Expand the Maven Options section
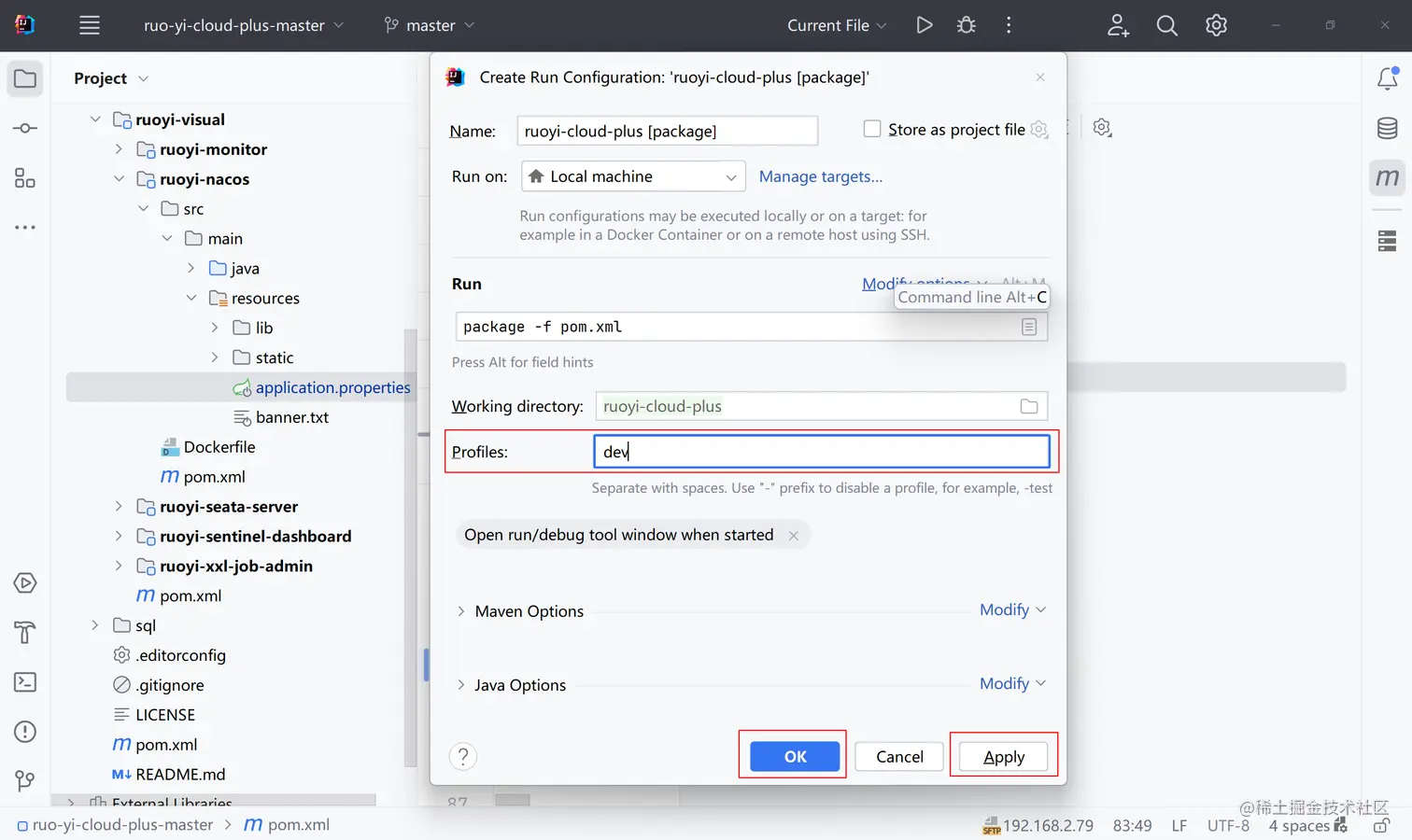Image resolution: width=1412 pixels, height=840 pixels. coord(461,611)
